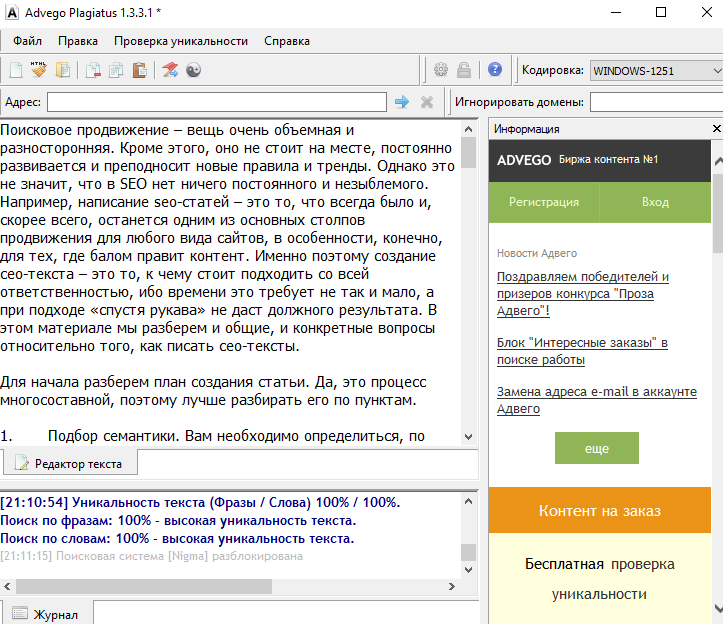Start the deep check yin-yang icon
This screenshot has height=624, width=723.
click(x=193, y=70)
